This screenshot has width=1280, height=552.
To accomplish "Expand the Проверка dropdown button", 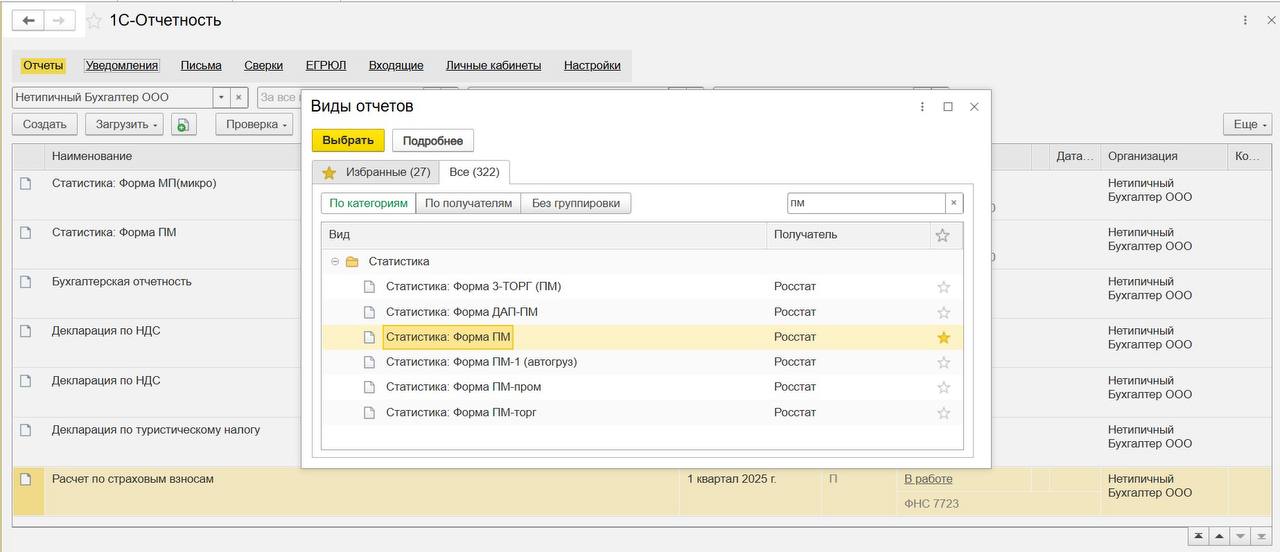I will (256, 124).
